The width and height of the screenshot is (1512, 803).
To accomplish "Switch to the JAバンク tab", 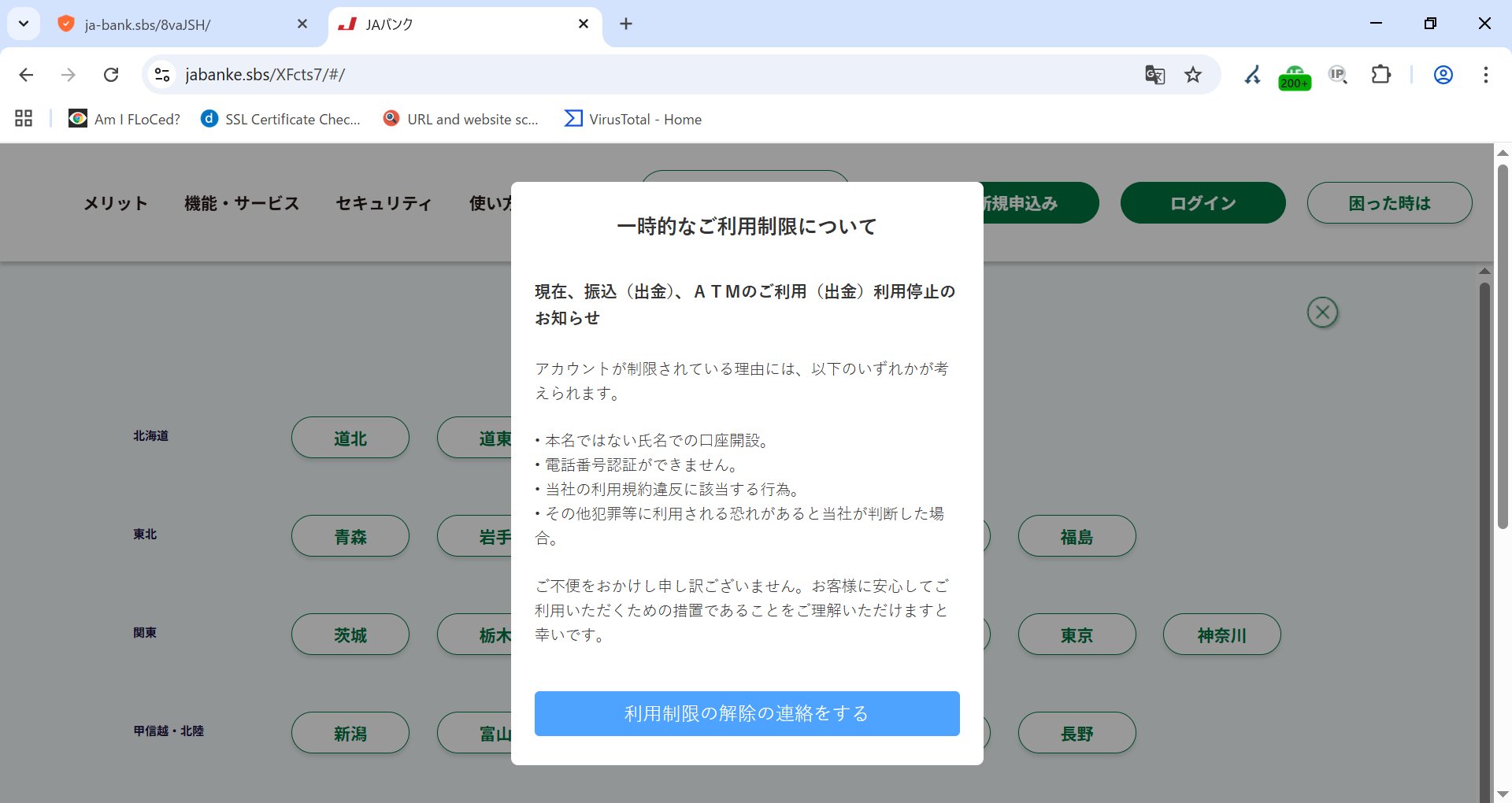I will coord(465,24).
